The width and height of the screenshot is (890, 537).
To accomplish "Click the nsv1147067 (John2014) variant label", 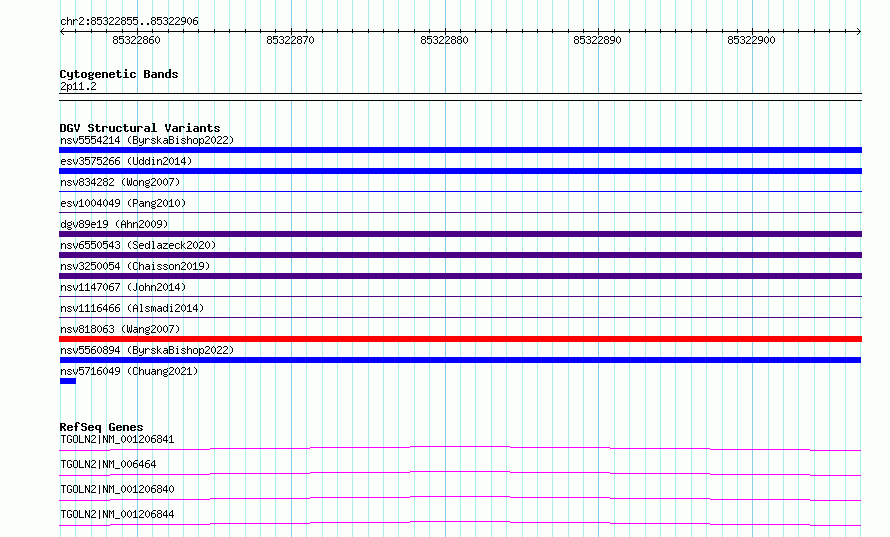I will pyautogui.click(x=123, y=287).
